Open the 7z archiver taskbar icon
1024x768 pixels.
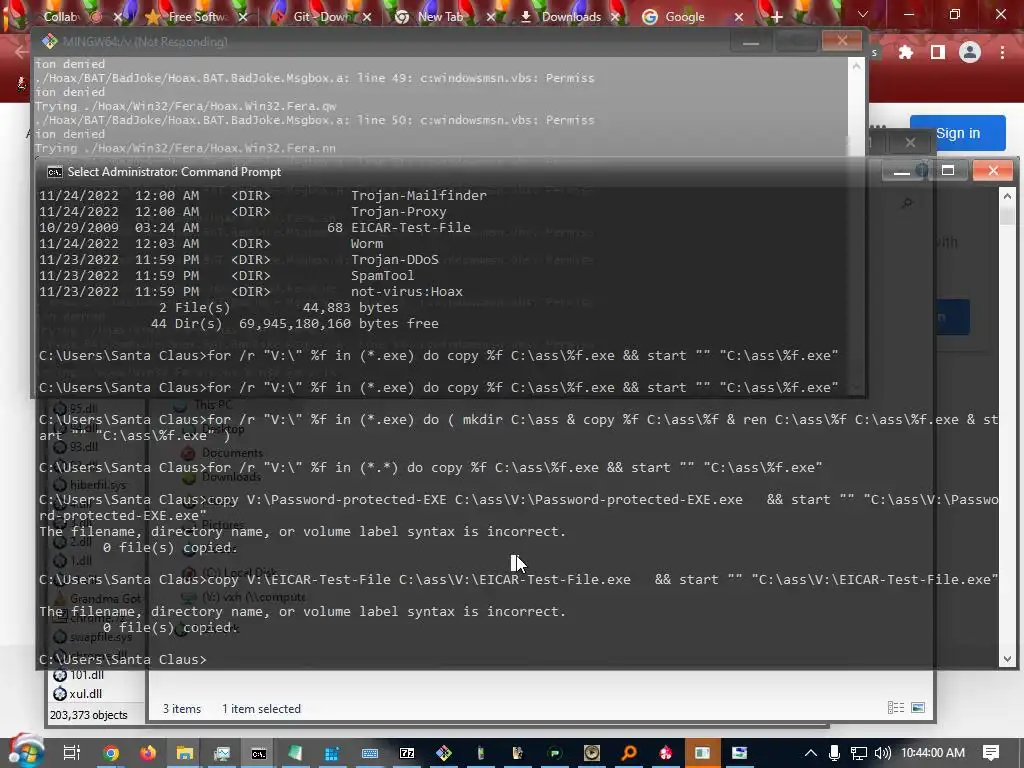pyautogui.click(x=407, y=753)
